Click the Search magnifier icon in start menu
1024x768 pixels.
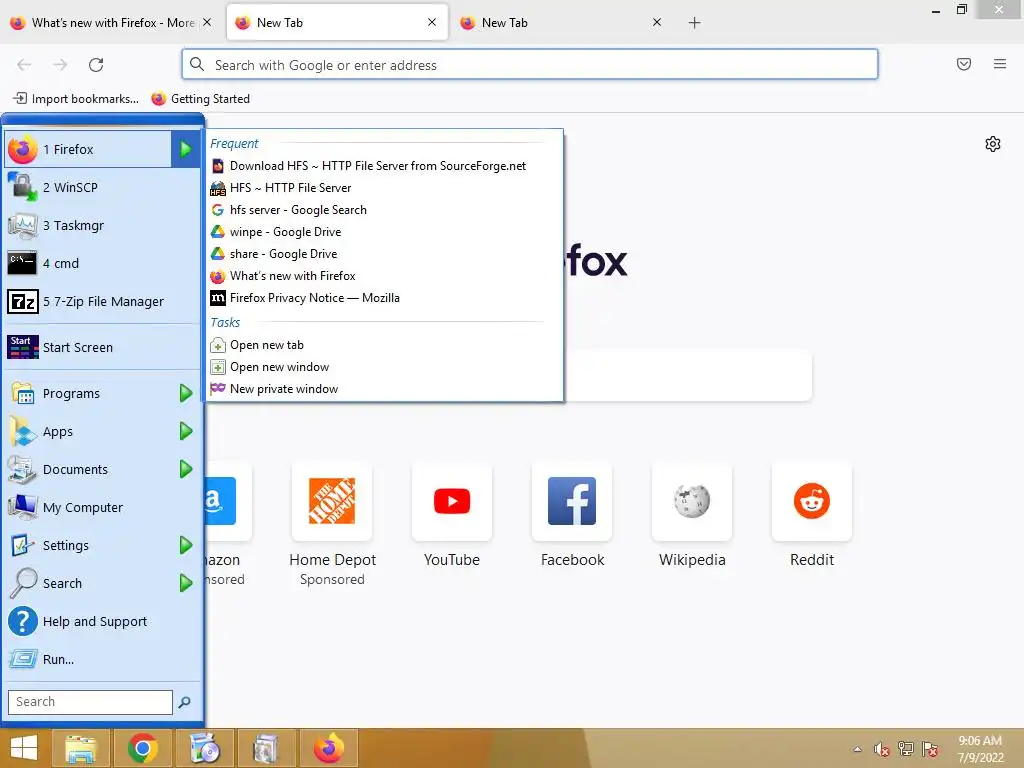[x=23, y=583]
